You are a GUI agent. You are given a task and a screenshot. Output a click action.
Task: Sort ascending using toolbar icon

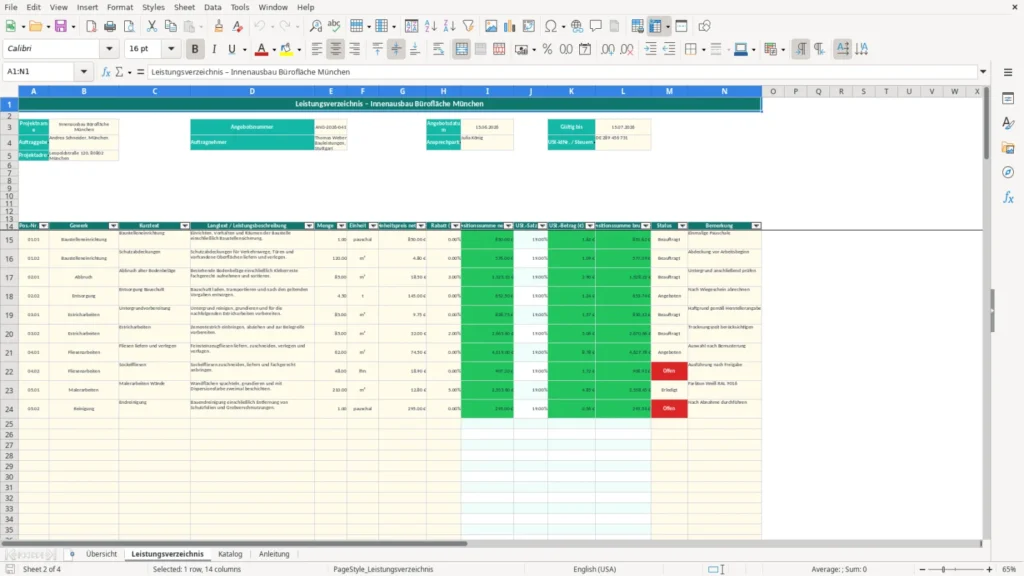click(430, 26)
